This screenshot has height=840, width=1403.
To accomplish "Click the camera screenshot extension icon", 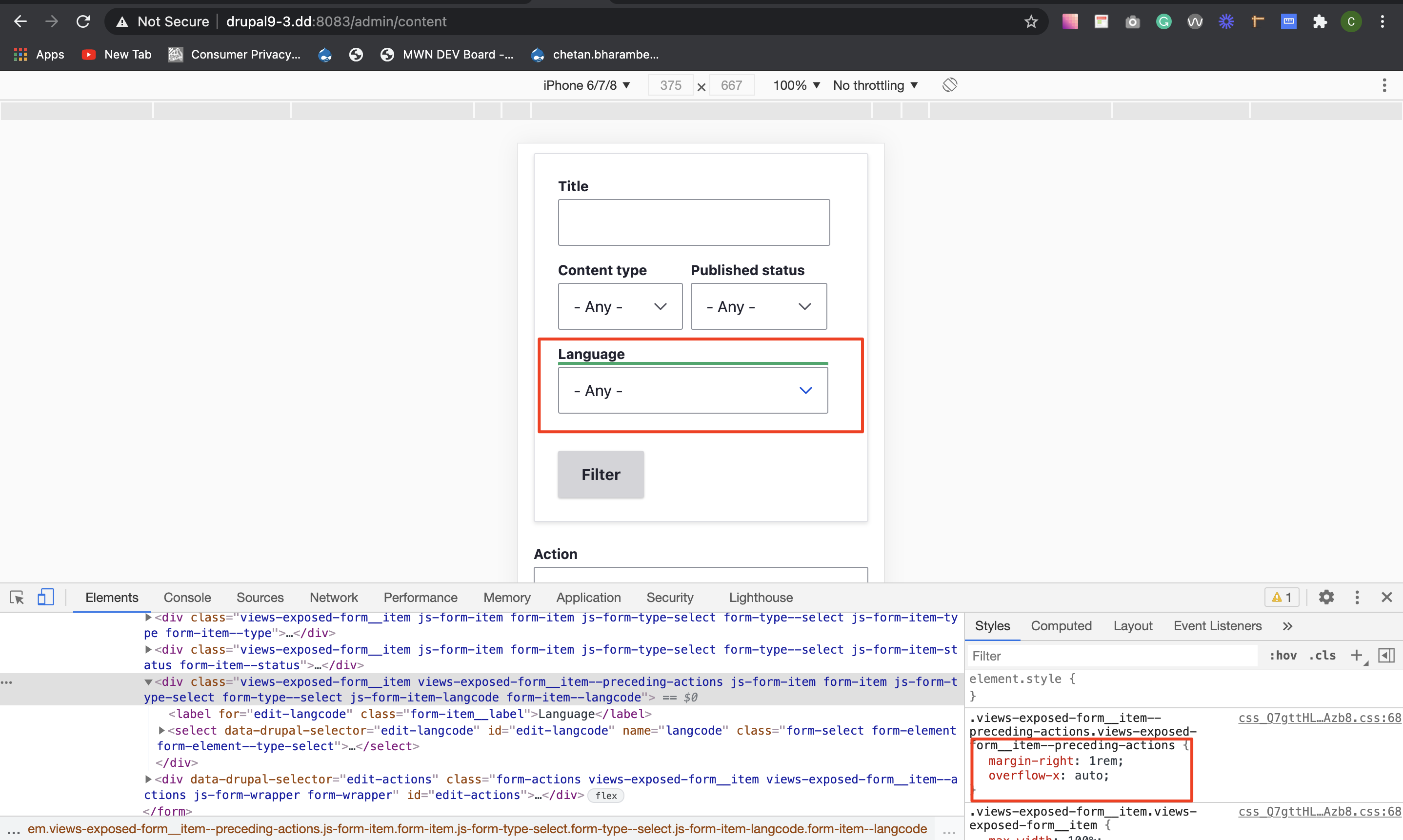I will click(x=1132, y=21).
